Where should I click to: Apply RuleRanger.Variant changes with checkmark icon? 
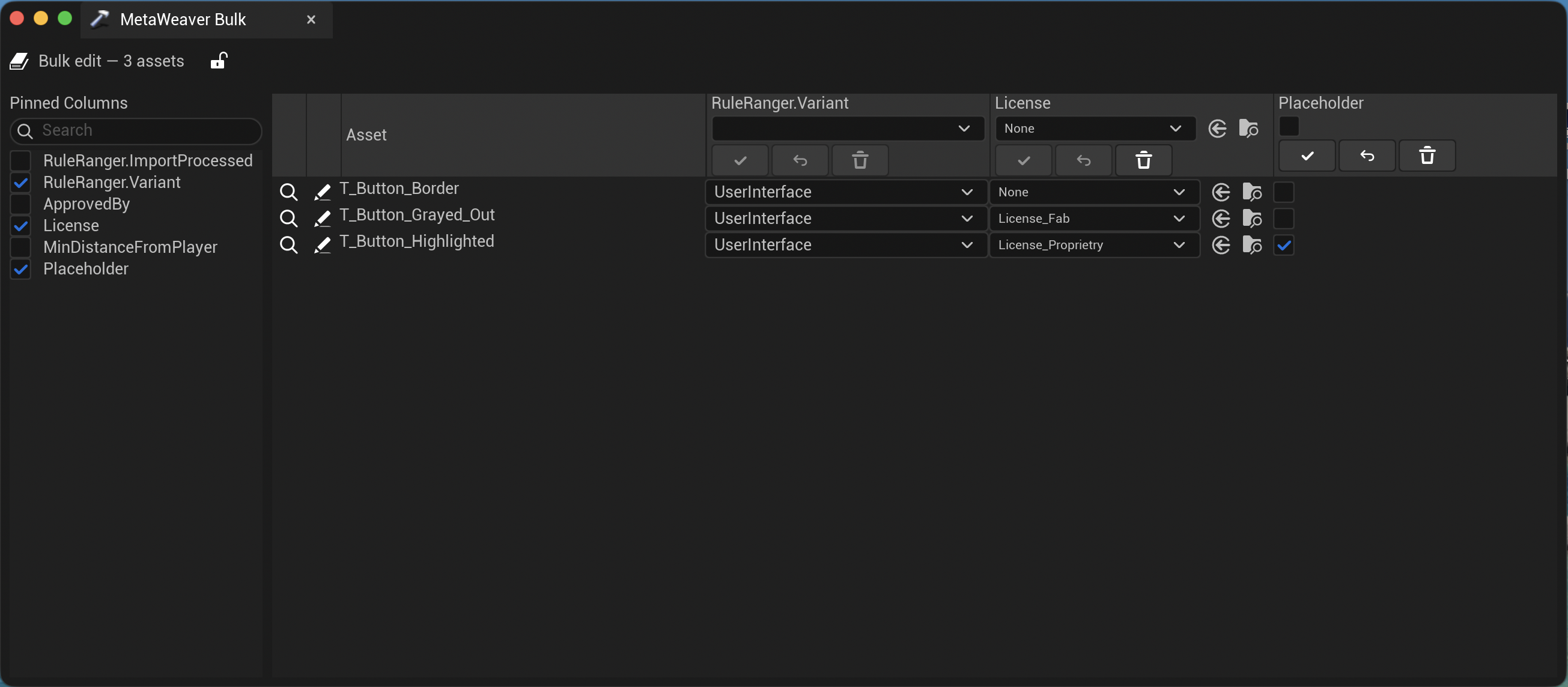coord(739,160)
